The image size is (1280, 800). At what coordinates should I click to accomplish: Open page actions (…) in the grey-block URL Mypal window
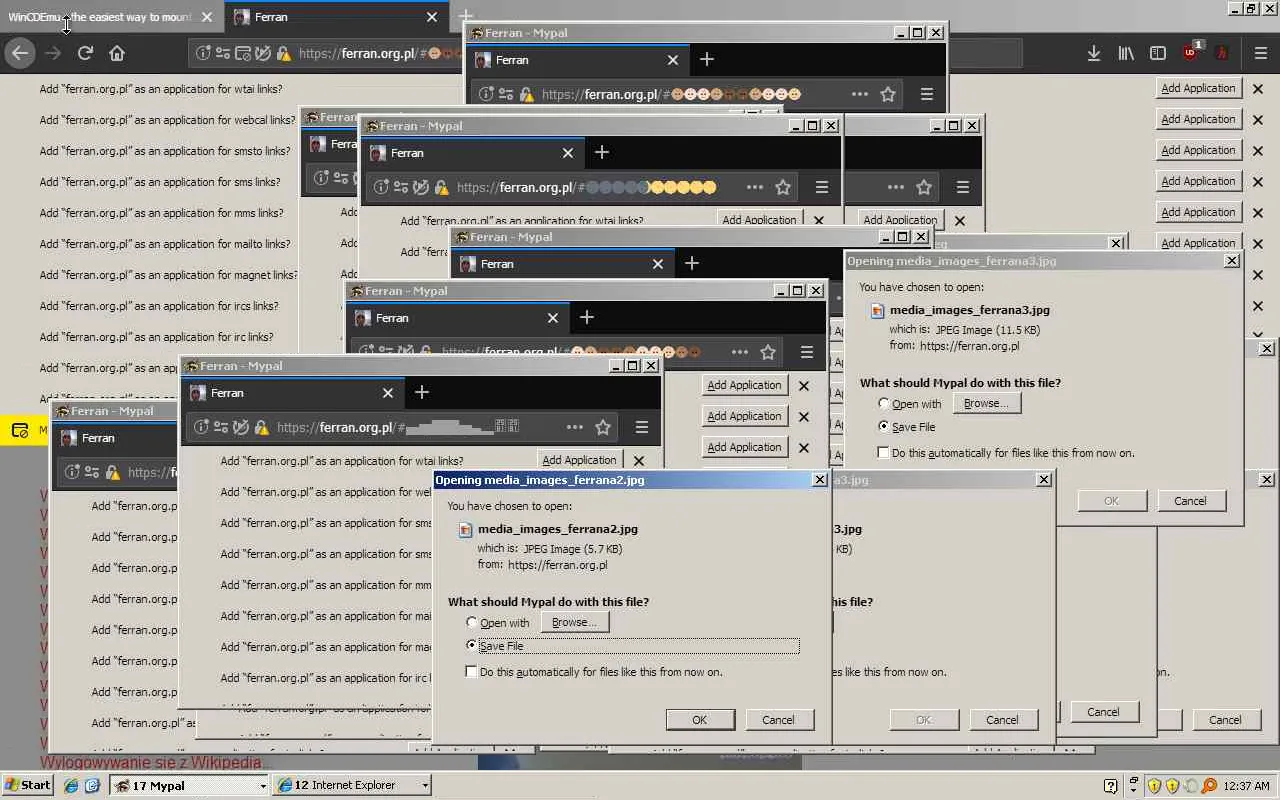pos(574,427)
